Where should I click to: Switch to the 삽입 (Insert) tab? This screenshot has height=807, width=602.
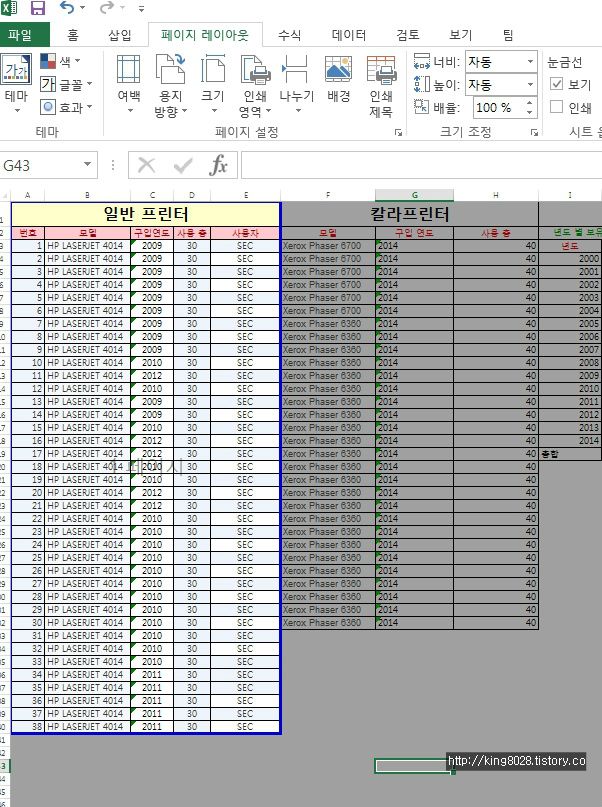[x=120, y=34]
